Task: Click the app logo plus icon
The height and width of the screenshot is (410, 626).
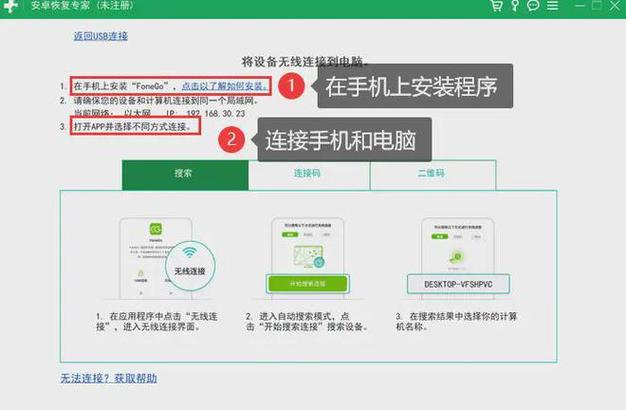Action: click(x=10, y=6)
